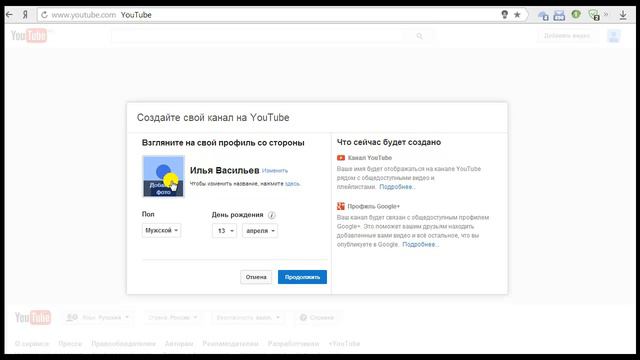Click the Изменить link next to the name
Viewport: 640px width, 360px height.
pyautogui.click(x=275, y=171)
